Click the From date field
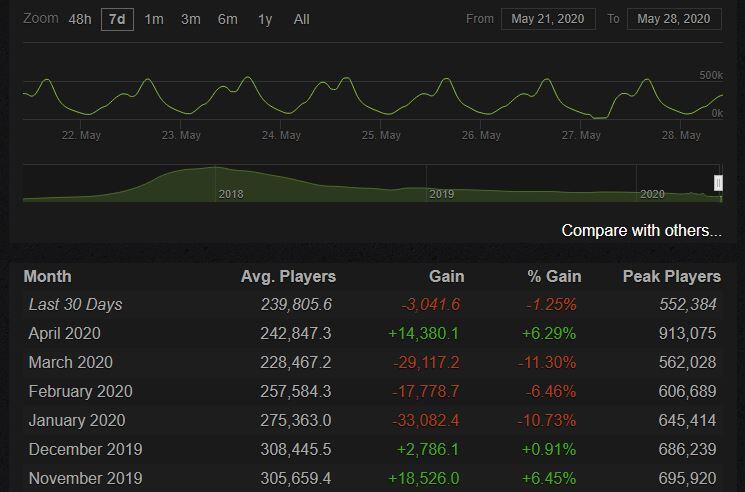 [549, 19]
